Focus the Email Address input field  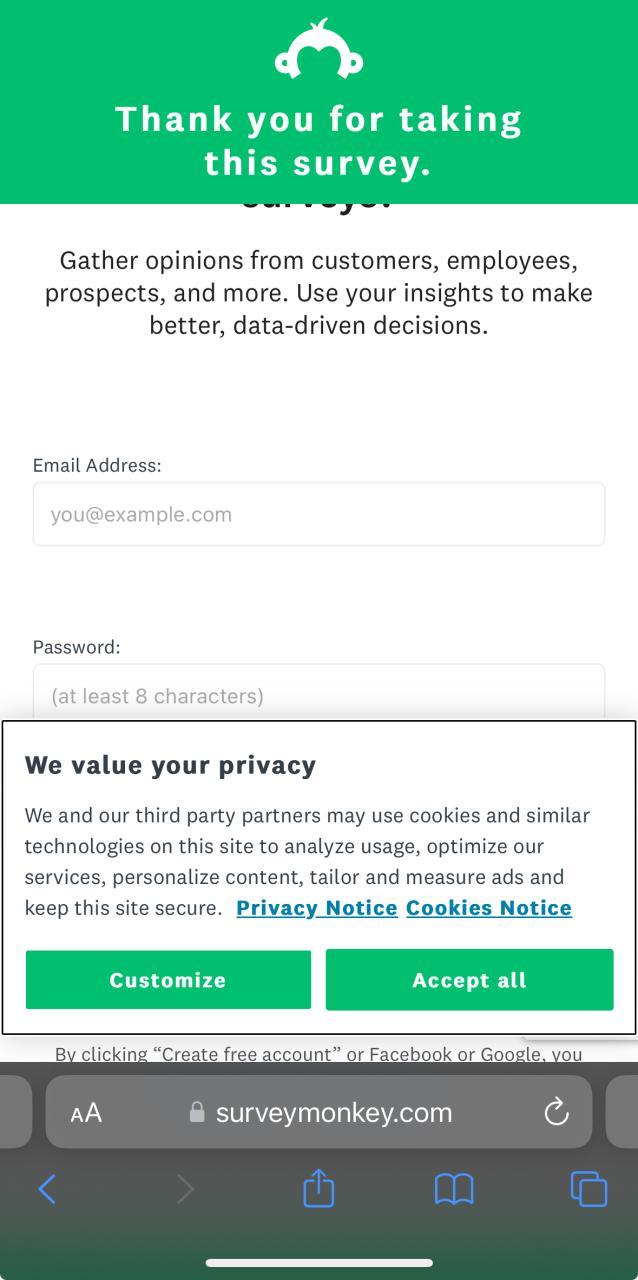[x=319, y=514]
